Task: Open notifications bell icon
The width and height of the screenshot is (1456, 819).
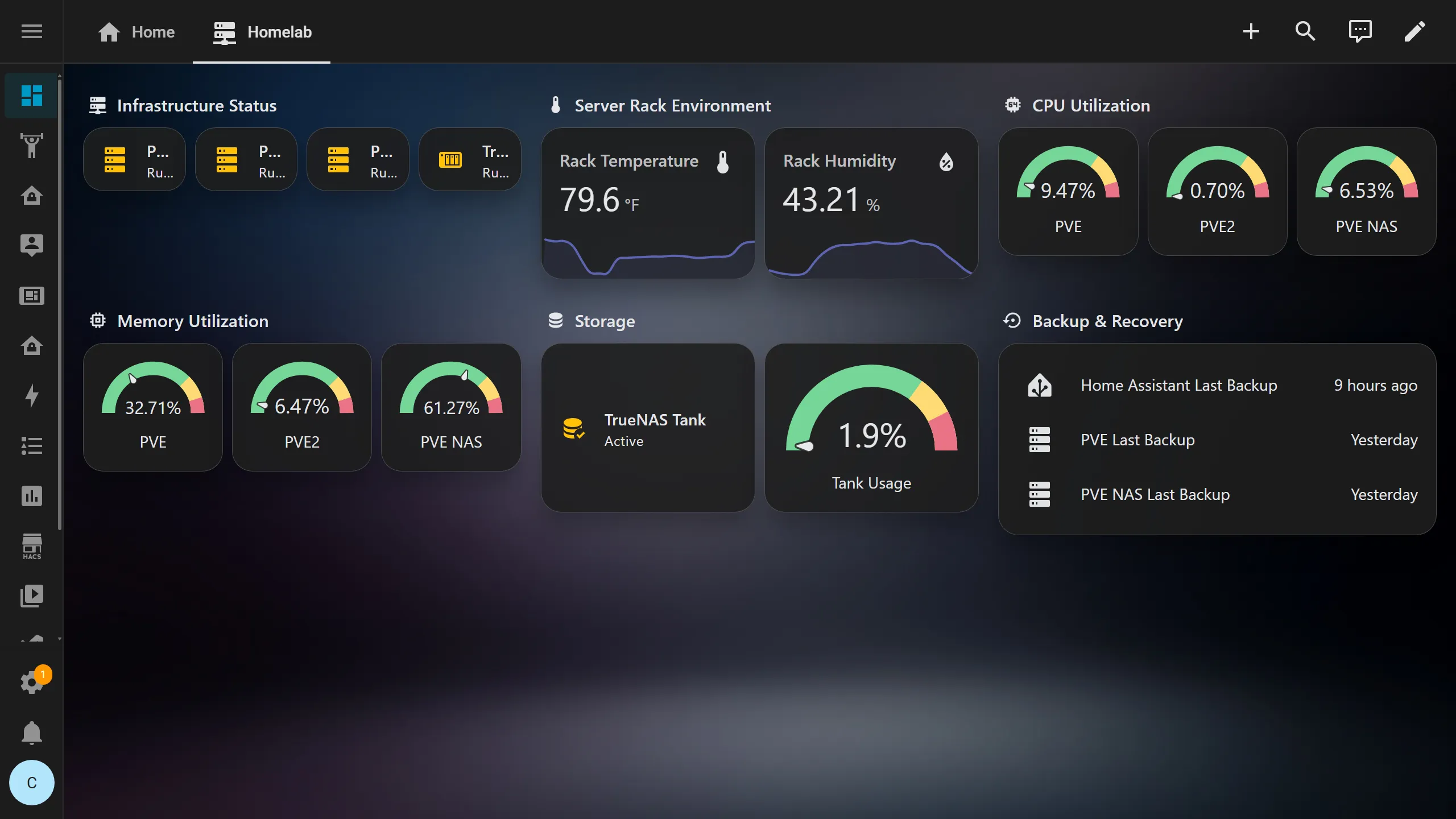Action: (x=31, y=733)
